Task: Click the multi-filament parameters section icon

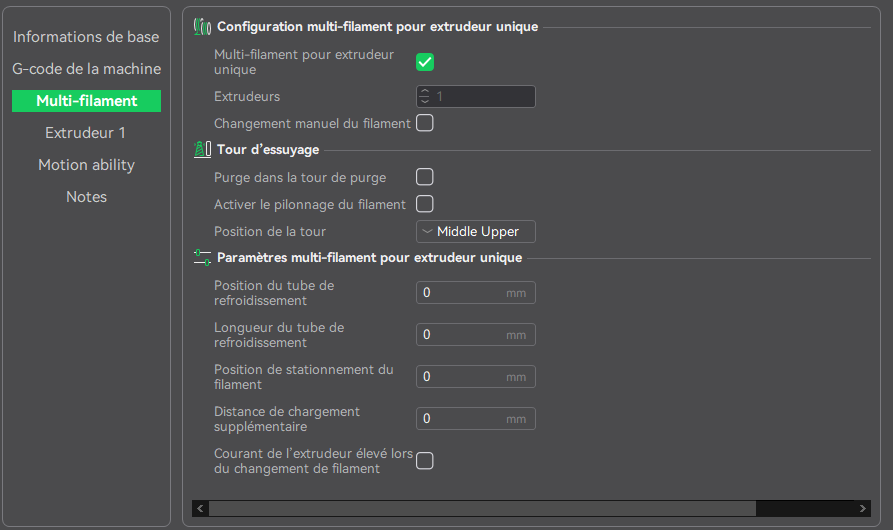Action: 202,258
